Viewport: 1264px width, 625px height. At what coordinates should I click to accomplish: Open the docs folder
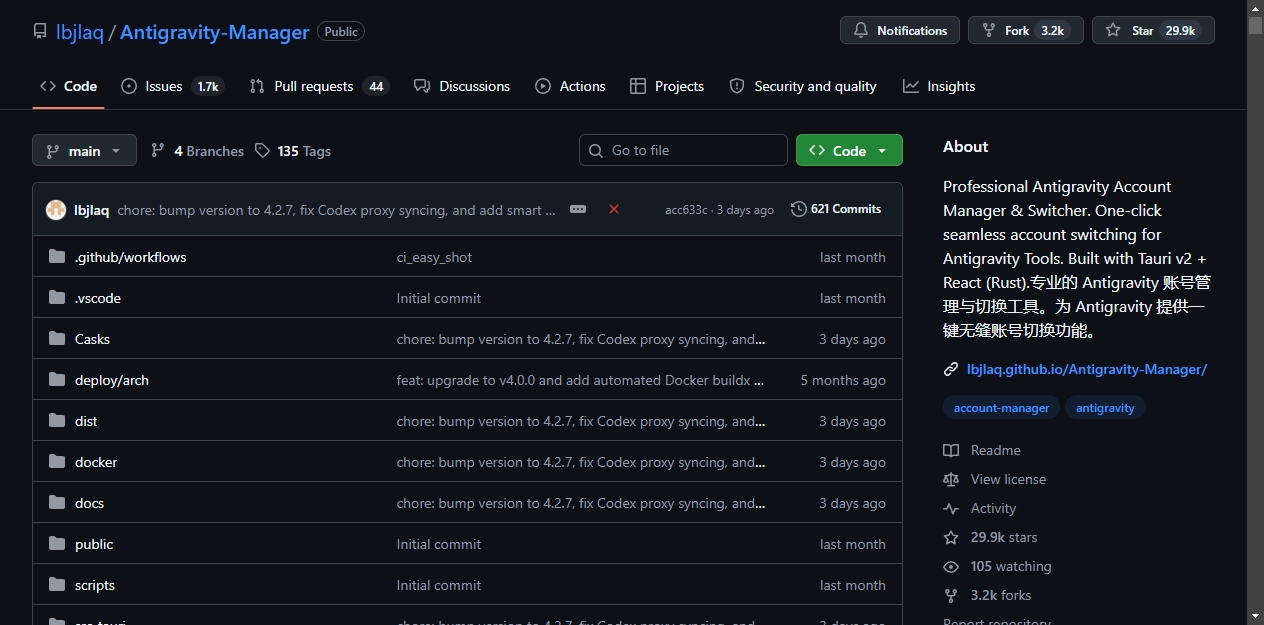click(x=89, y=503)
